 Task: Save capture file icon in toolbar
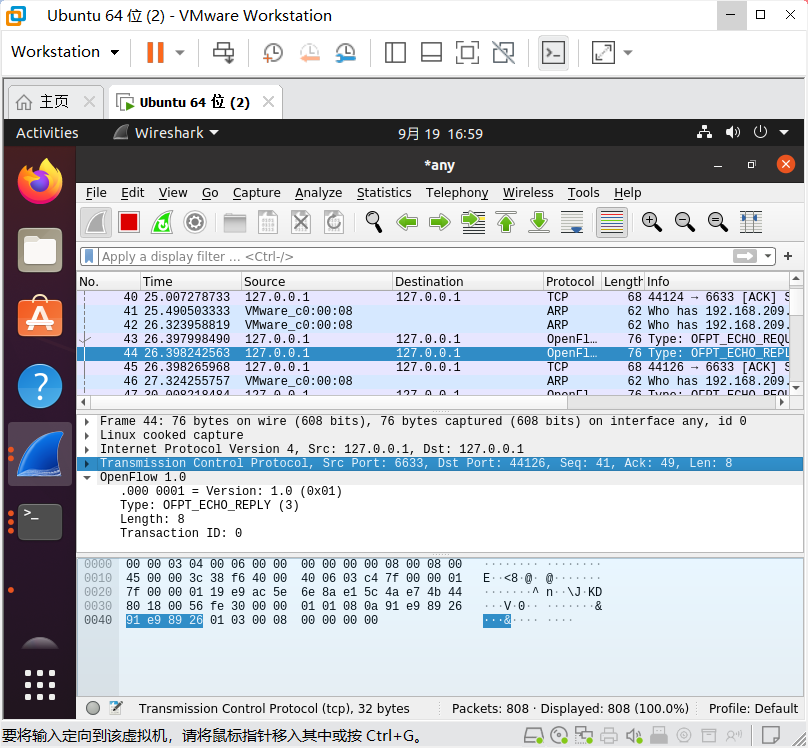[x=267, y=223]
